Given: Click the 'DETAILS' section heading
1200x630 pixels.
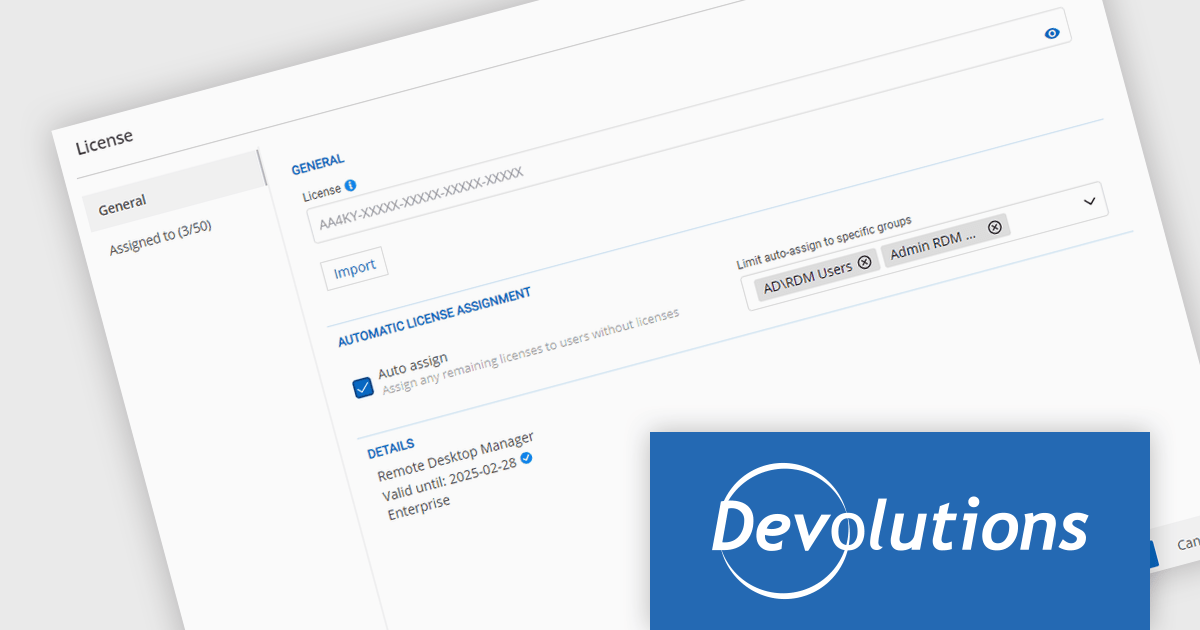Looking at the screenshot, I should tap(391, 447).
